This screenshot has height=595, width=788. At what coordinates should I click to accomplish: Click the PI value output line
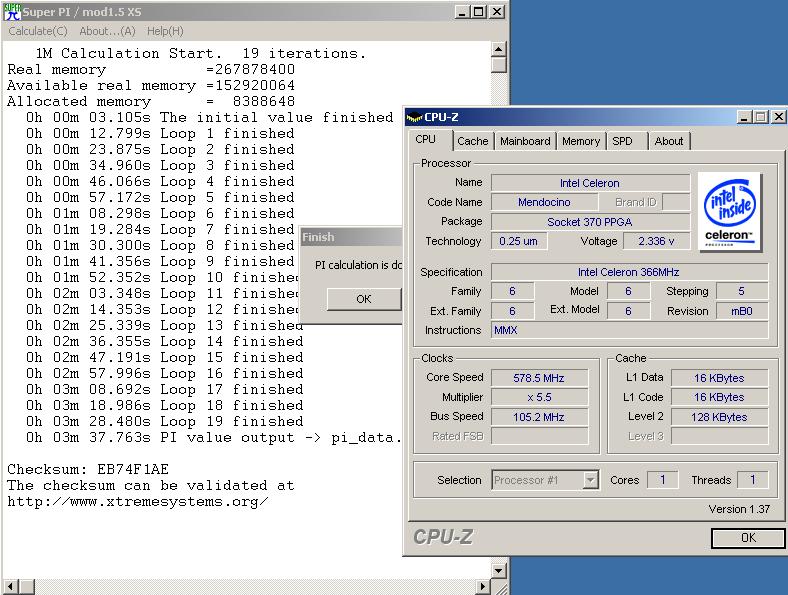click(x=214, y=437)
